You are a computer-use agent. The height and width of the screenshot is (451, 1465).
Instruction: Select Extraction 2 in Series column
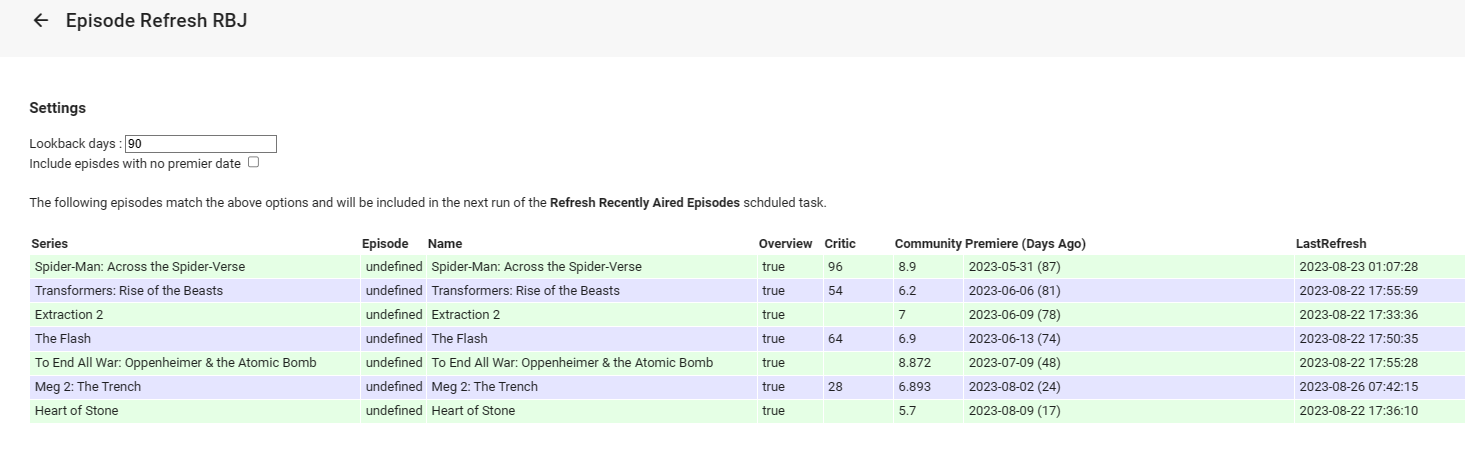pos(195,315)
